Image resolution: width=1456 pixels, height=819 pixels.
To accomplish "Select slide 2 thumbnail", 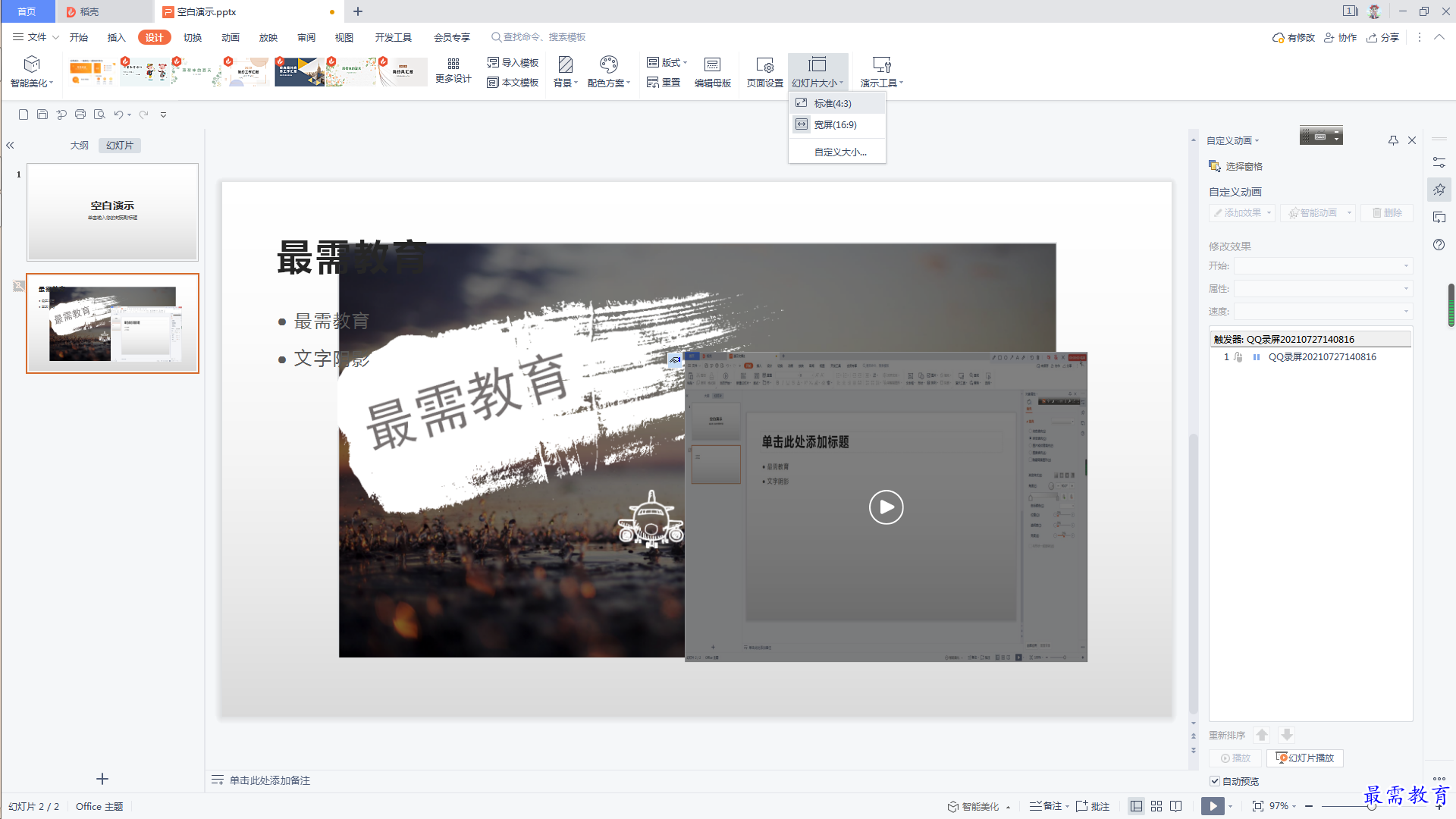I will tap(112, 323).
